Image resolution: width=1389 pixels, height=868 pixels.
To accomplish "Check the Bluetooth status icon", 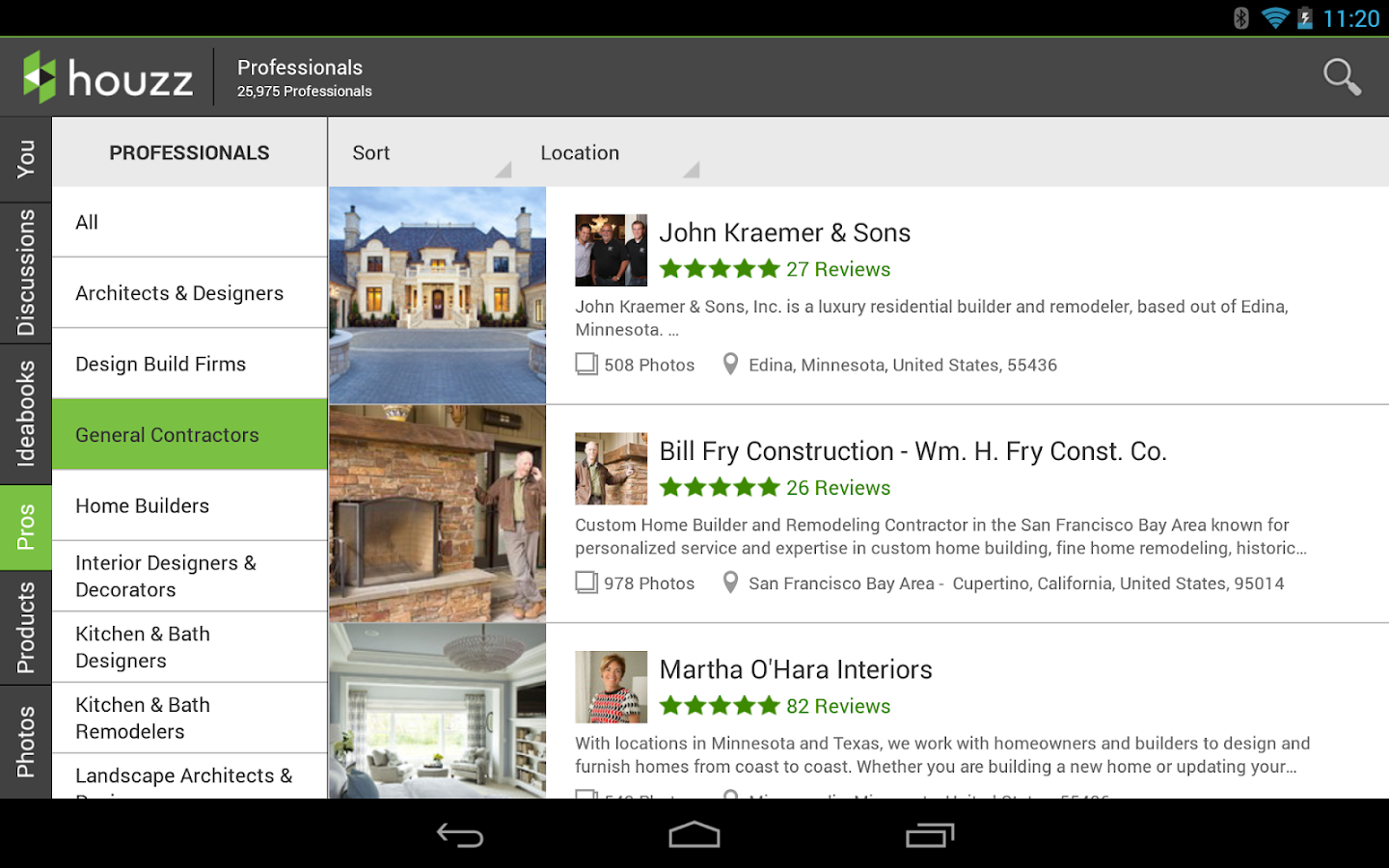I will coord(1241,18).
